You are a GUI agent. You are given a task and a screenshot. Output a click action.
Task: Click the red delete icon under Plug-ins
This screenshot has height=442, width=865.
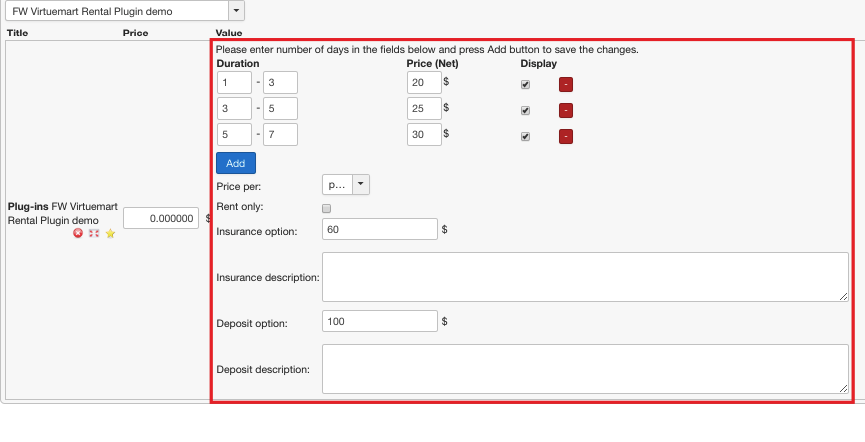tap(78, 233)
